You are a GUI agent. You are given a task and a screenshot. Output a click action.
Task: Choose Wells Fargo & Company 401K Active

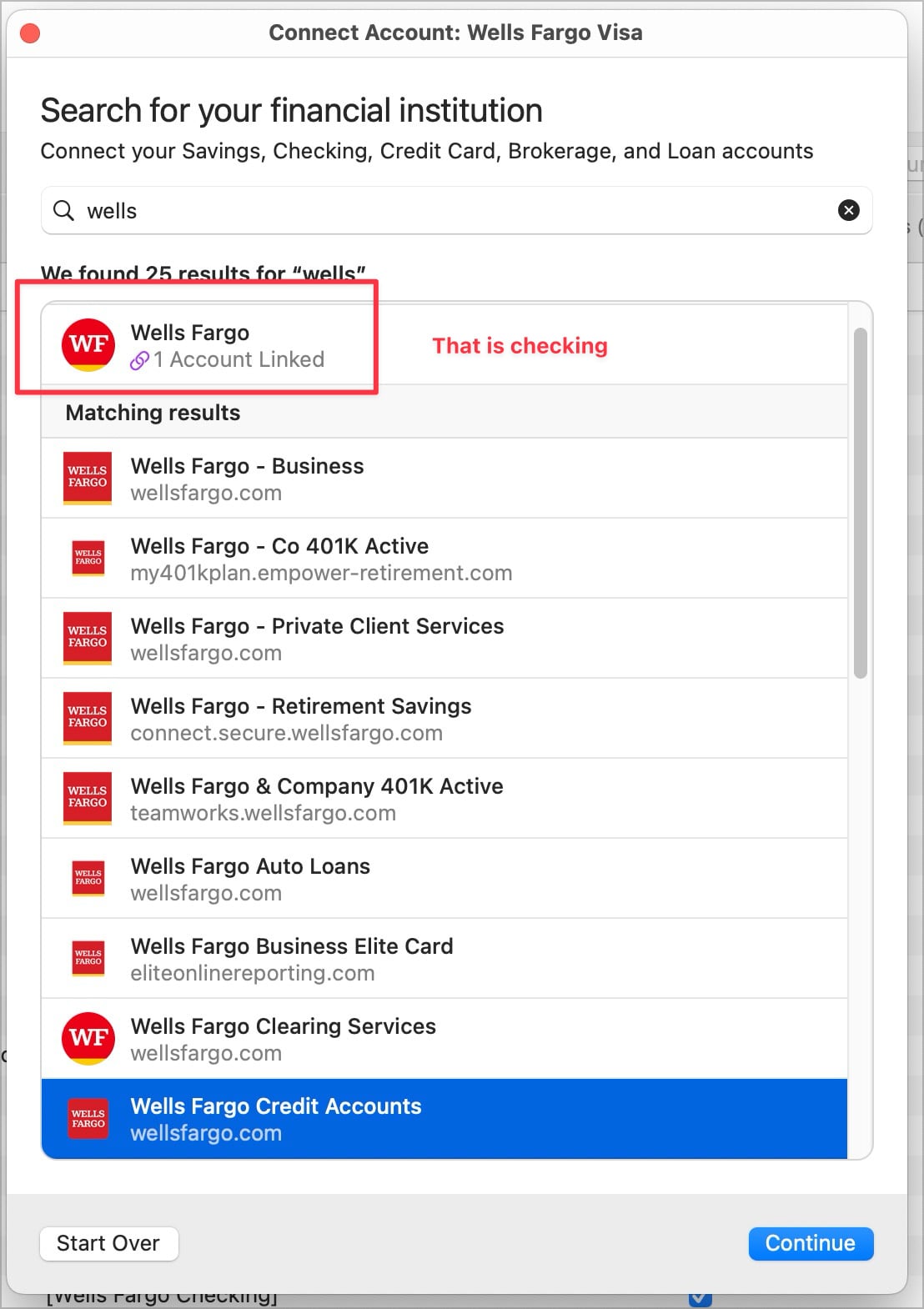pos(444,799)
